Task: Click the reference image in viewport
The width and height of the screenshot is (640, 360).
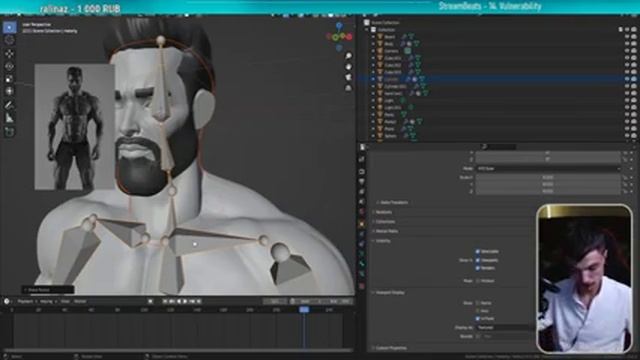Action: tap(74, 127)
